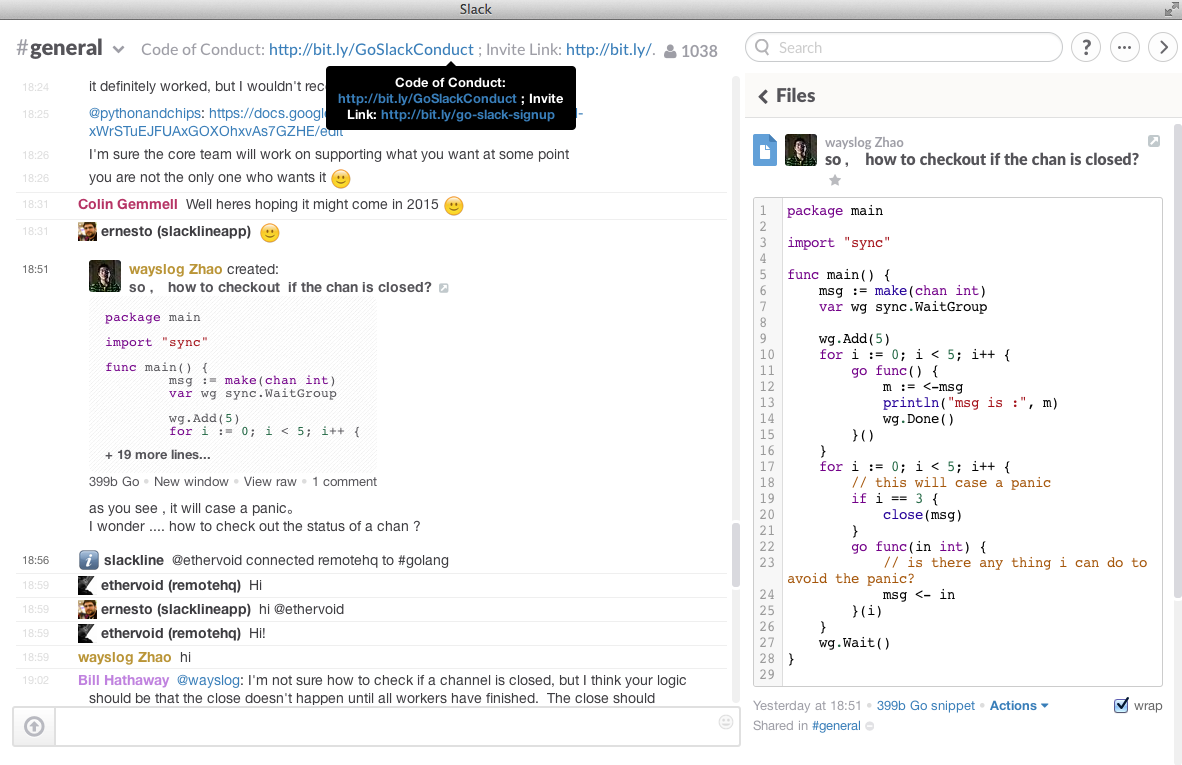Click ernesto's avatar beside 'hi @ethervoid'
1182x765 pixels.
pyautogui.click(x=87, y=609)
